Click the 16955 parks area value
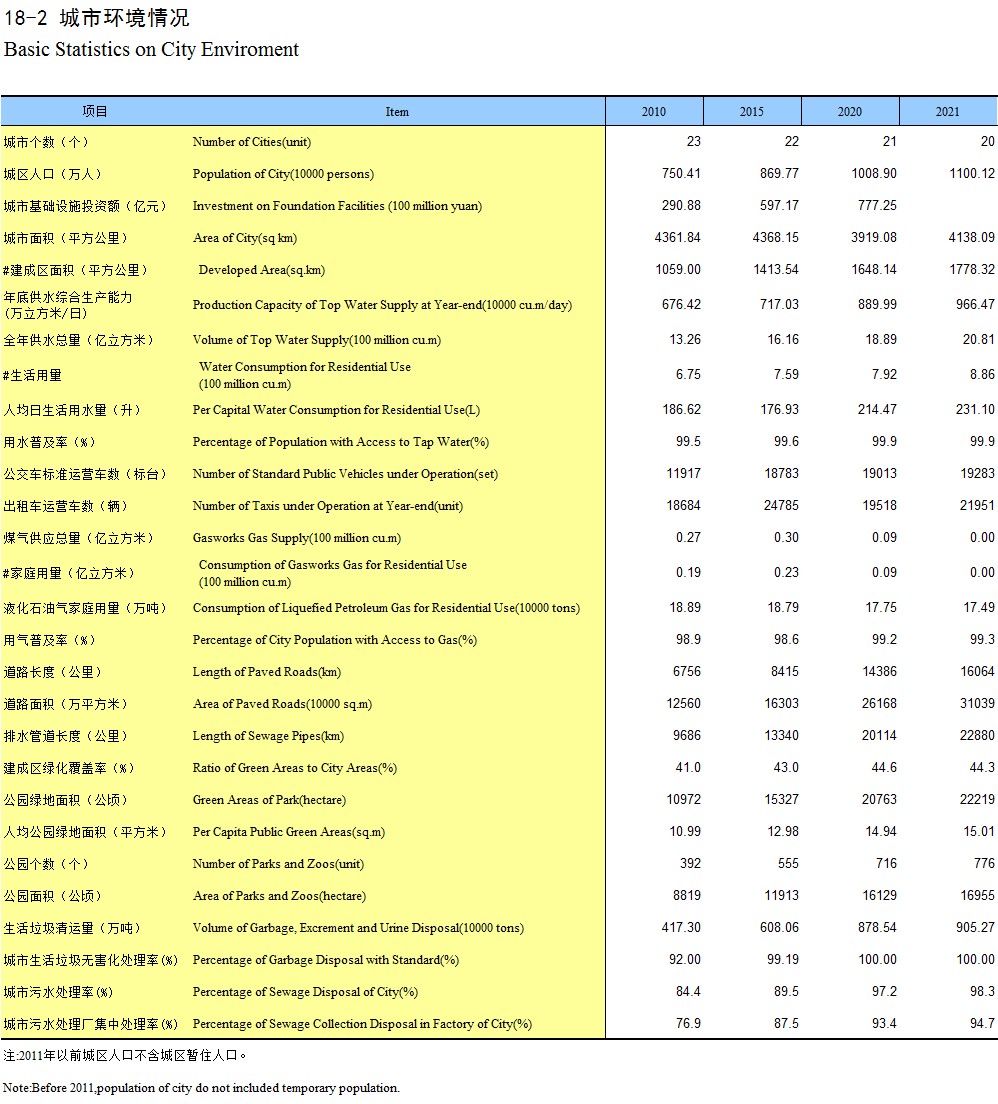The image size is (998, 1104). coord(978,896)
